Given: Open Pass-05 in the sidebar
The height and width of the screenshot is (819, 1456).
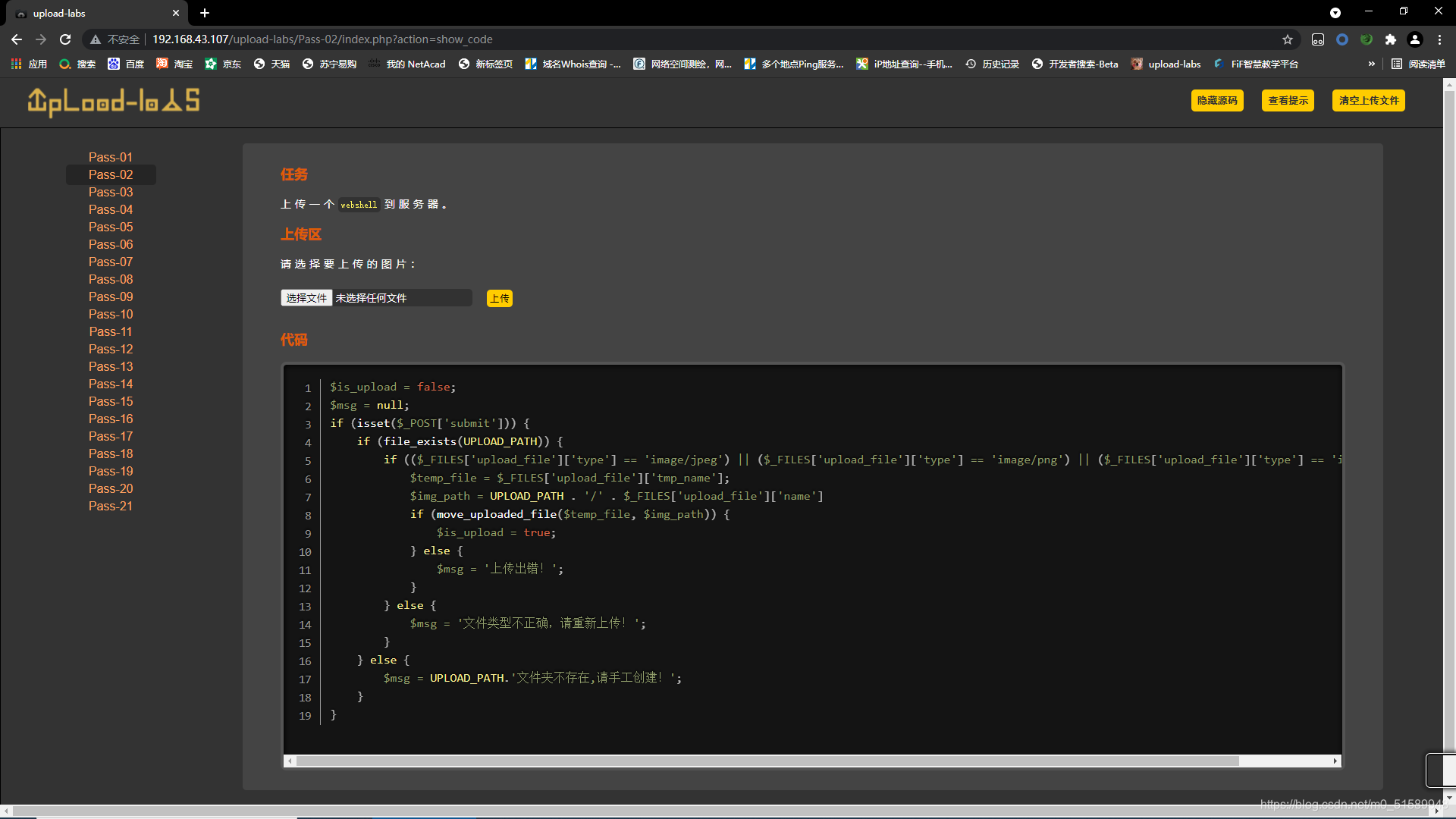Looking at the screenshot, I should pos(111,227).
